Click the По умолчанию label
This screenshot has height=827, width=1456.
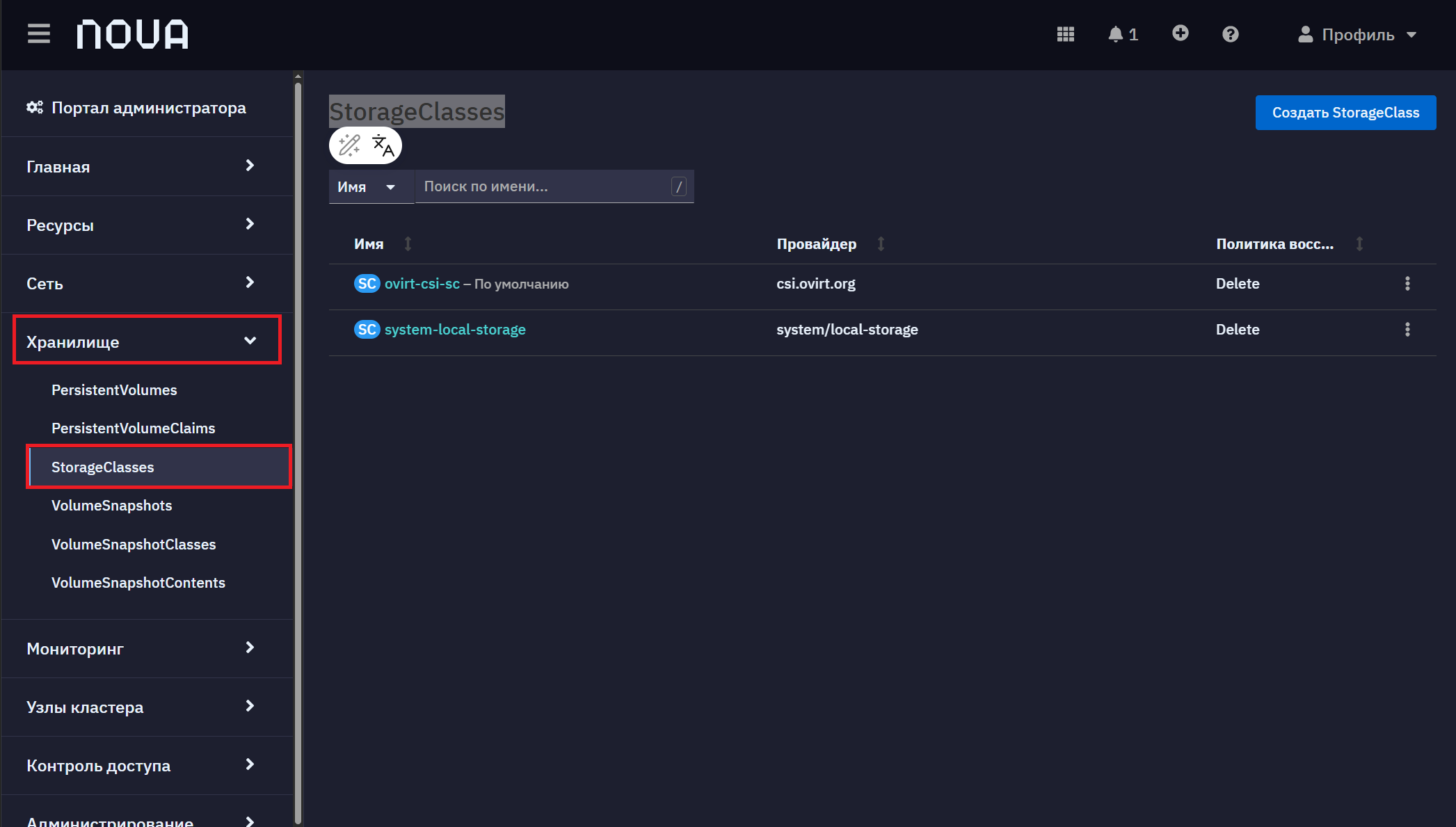pos(521,284)
